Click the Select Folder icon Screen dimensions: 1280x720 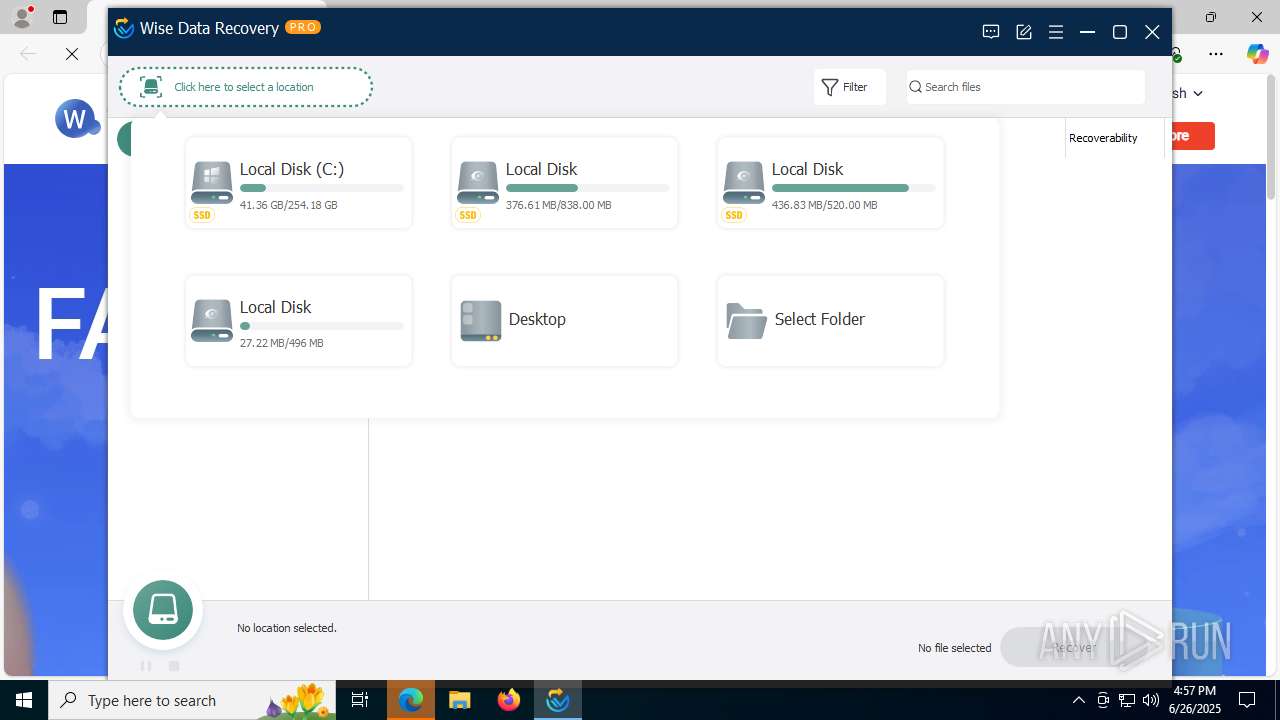tap(746, 321)
